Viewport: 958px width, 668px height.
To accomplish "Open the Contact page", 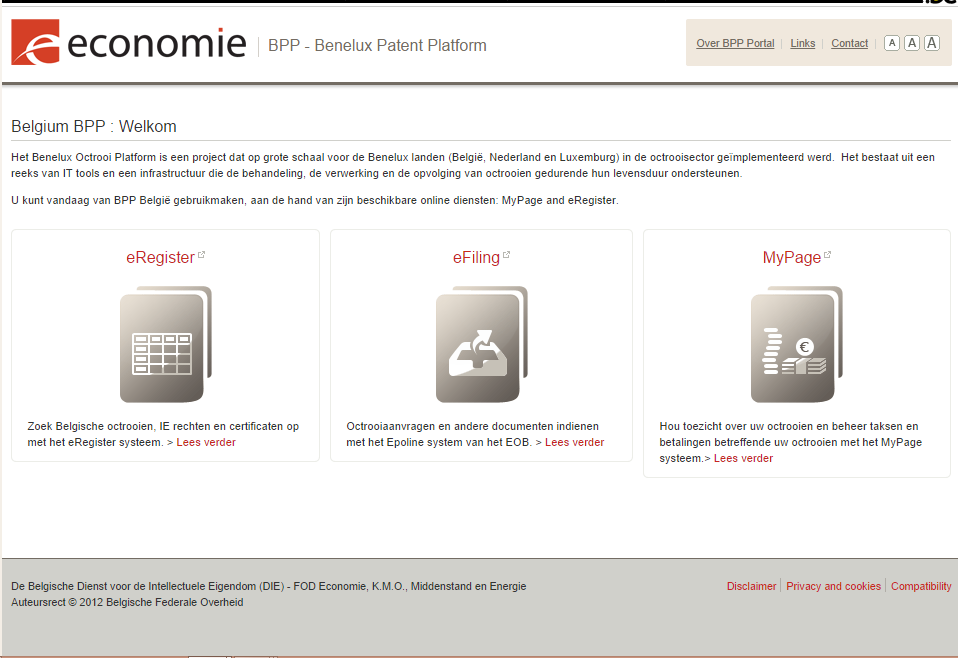I will pyautogui.click(x=849, y=43).
